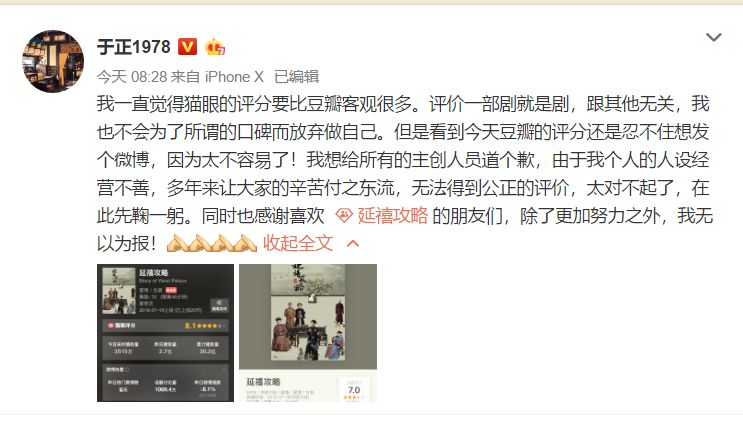Click the small poster inside the Maoyan screenshot
Screen dimensions: 743x422
(118, 290)
